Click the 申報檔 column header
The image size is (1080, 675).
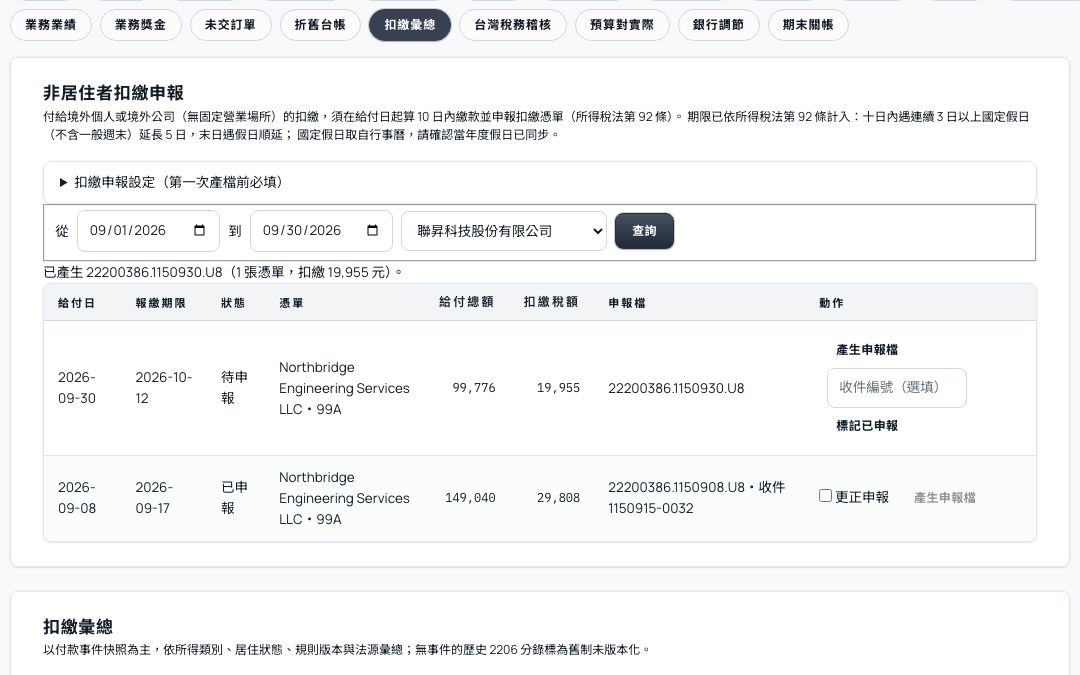coord(627,303)
